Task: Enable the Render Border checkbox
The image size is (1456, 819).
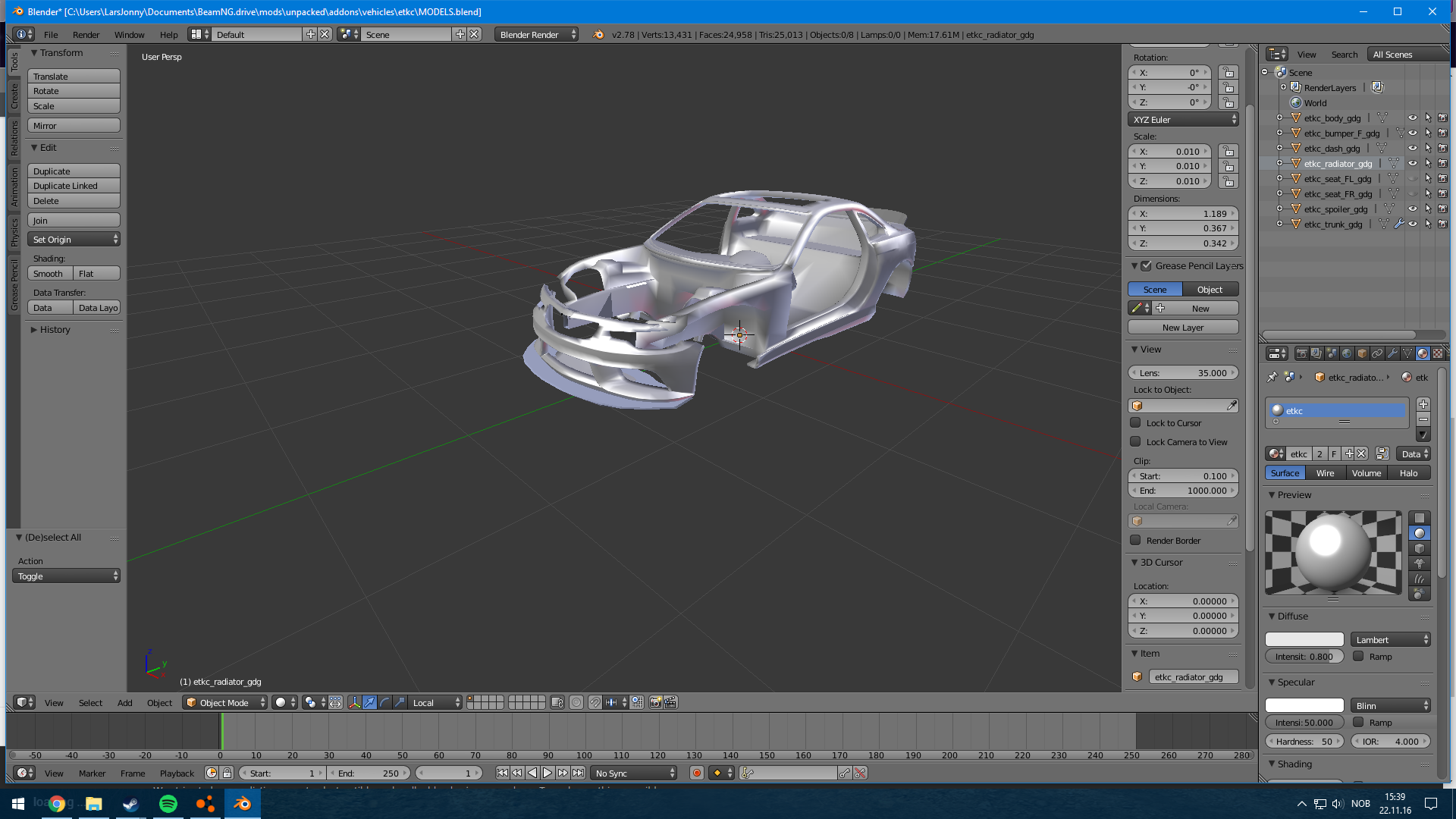Action: 1135,541
